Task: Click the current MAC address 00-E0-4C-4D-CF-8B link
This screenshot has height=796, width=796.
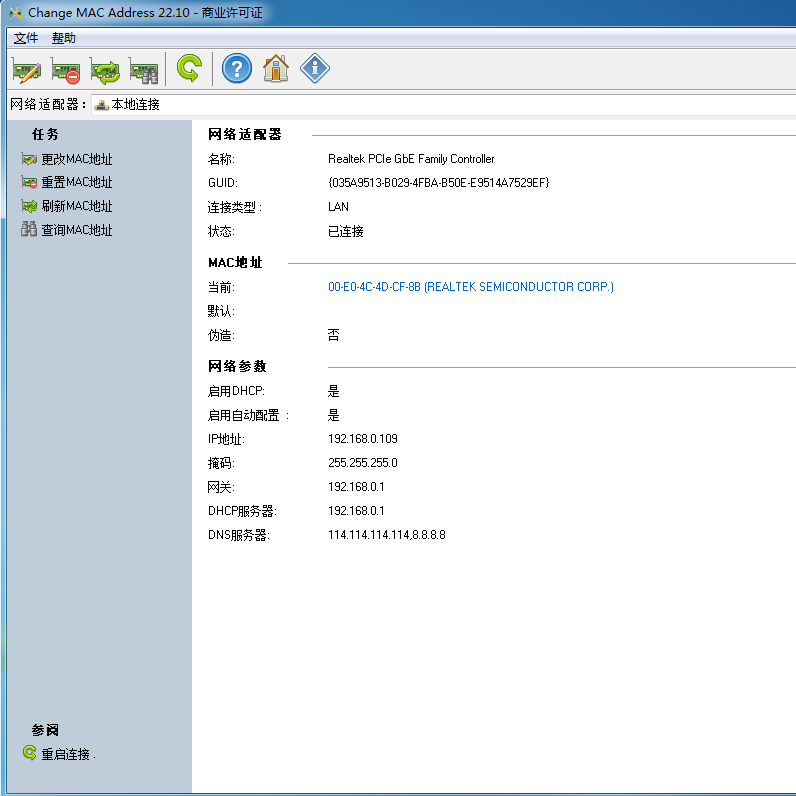Action: click(x=471, y=287)
